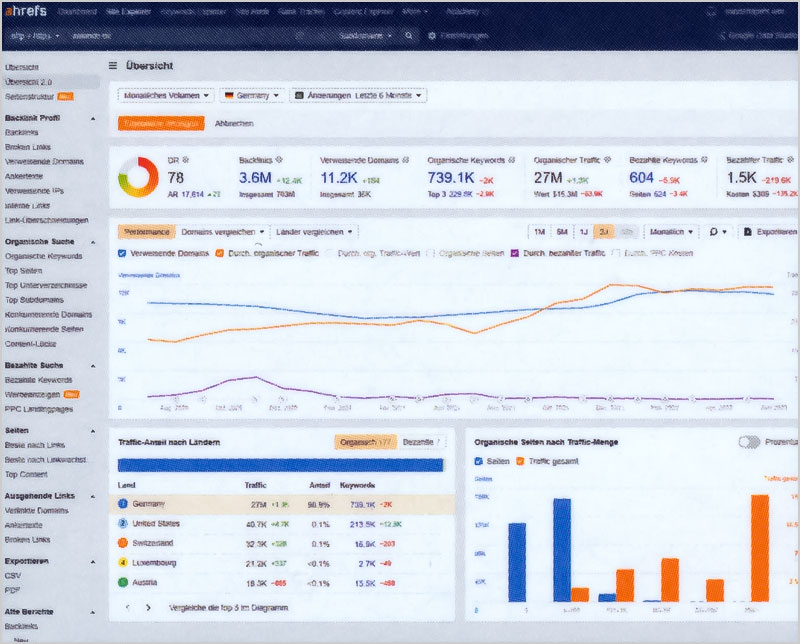
Task: Click the domain input field in the header
Action: [x=181, y=36]
